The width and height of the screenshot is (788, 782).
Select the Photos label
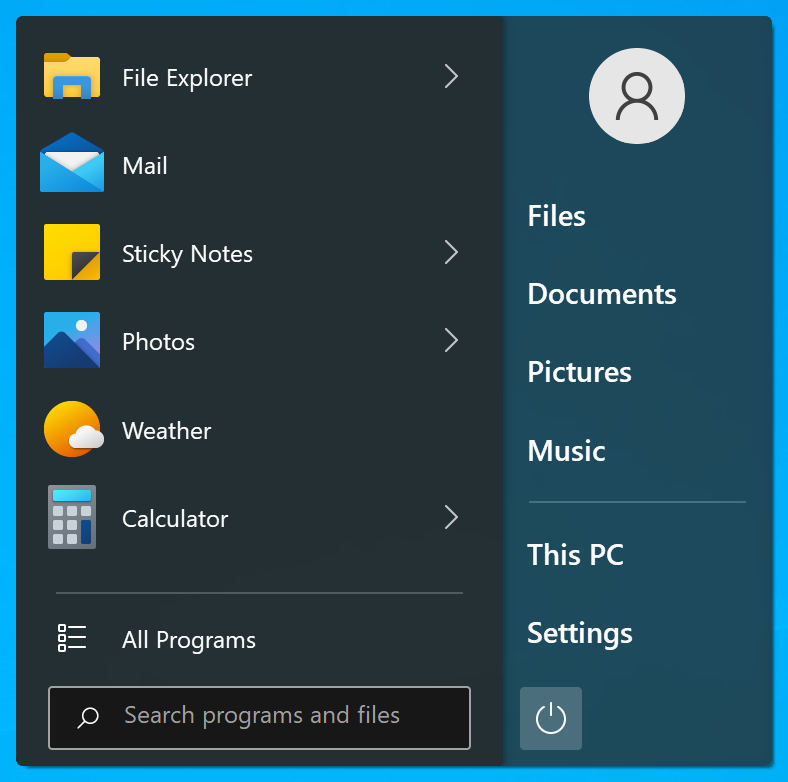pyautogui.click(x=158, y=342)
